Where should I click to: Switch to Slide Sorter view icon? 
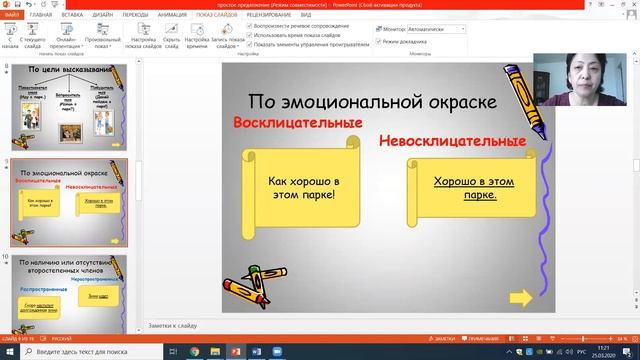525,339
